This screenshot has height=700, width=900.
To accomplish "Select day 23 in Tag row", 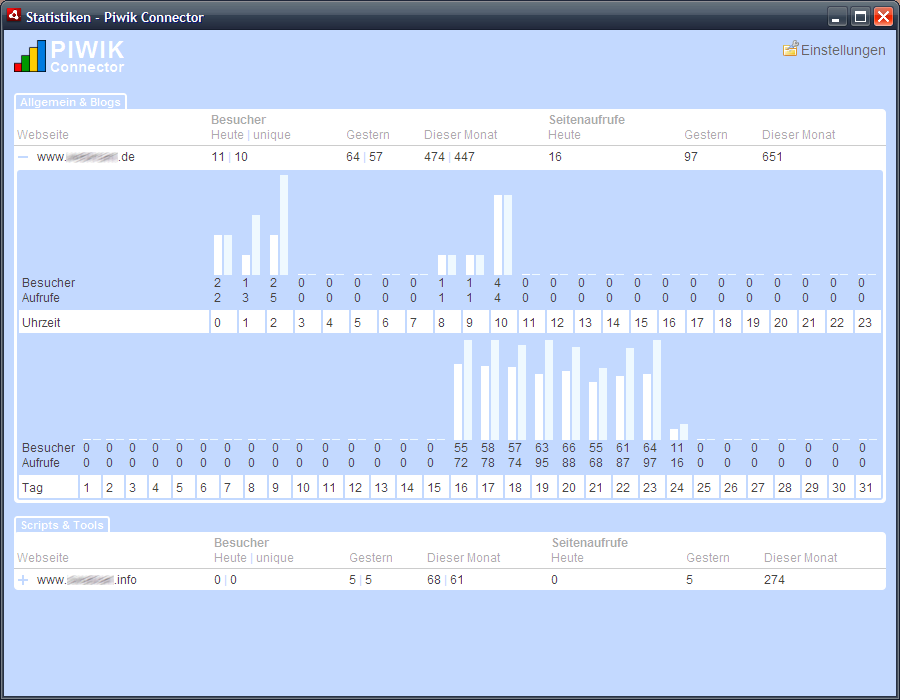I will (x=649, y=488).
